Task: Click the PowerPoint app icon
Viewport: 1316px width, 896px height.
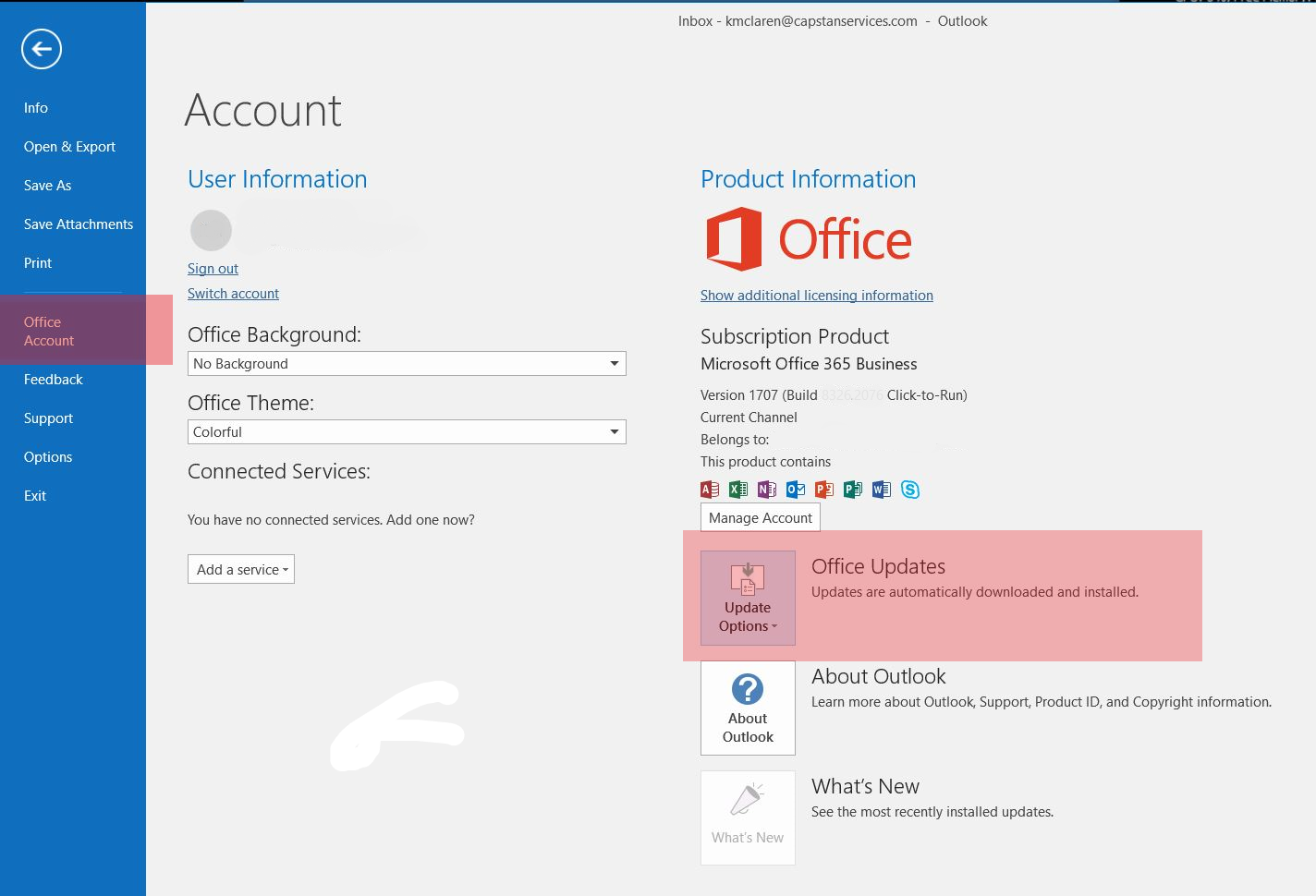Action: (x=824, y=490)
